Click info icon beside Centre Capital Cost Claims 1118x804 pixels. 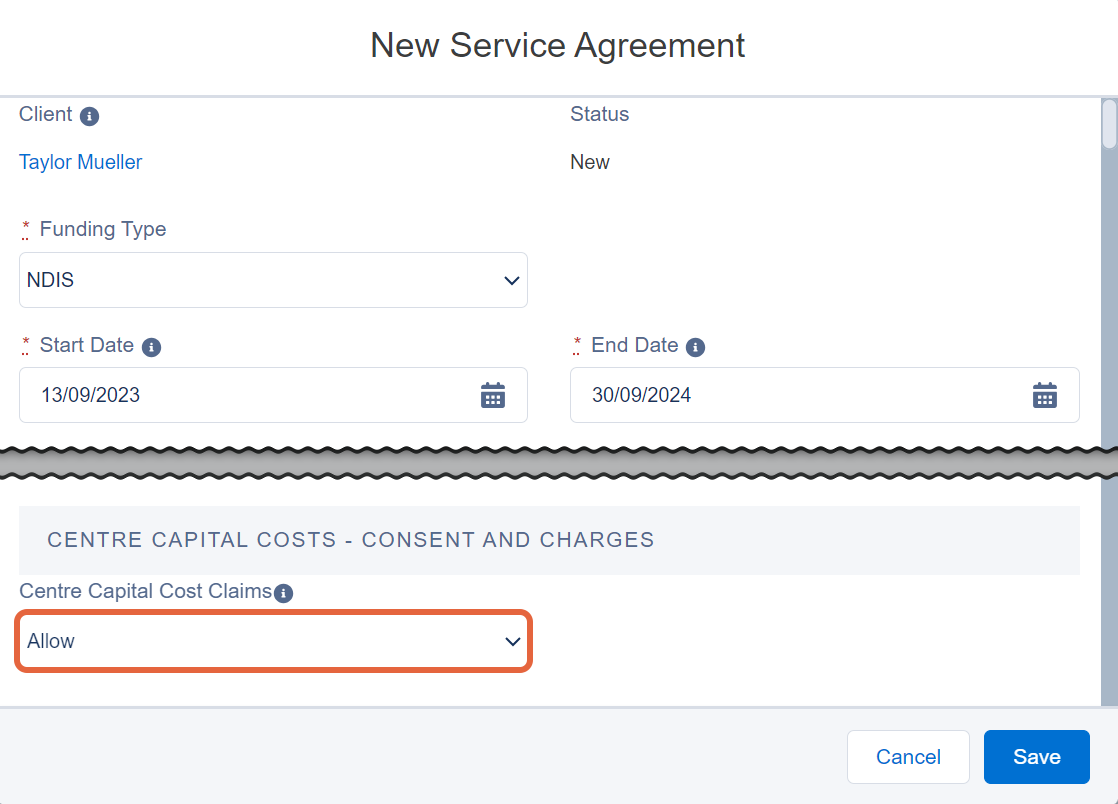[284, 593]
